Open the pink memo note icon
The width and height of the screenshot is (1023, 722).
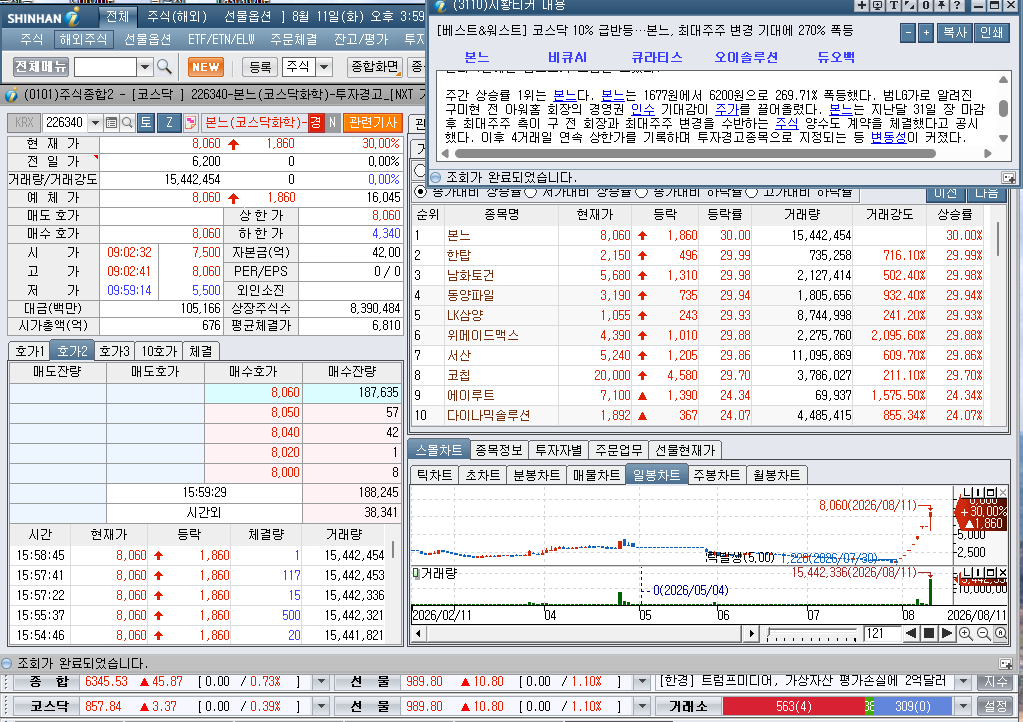click(191, 123)
